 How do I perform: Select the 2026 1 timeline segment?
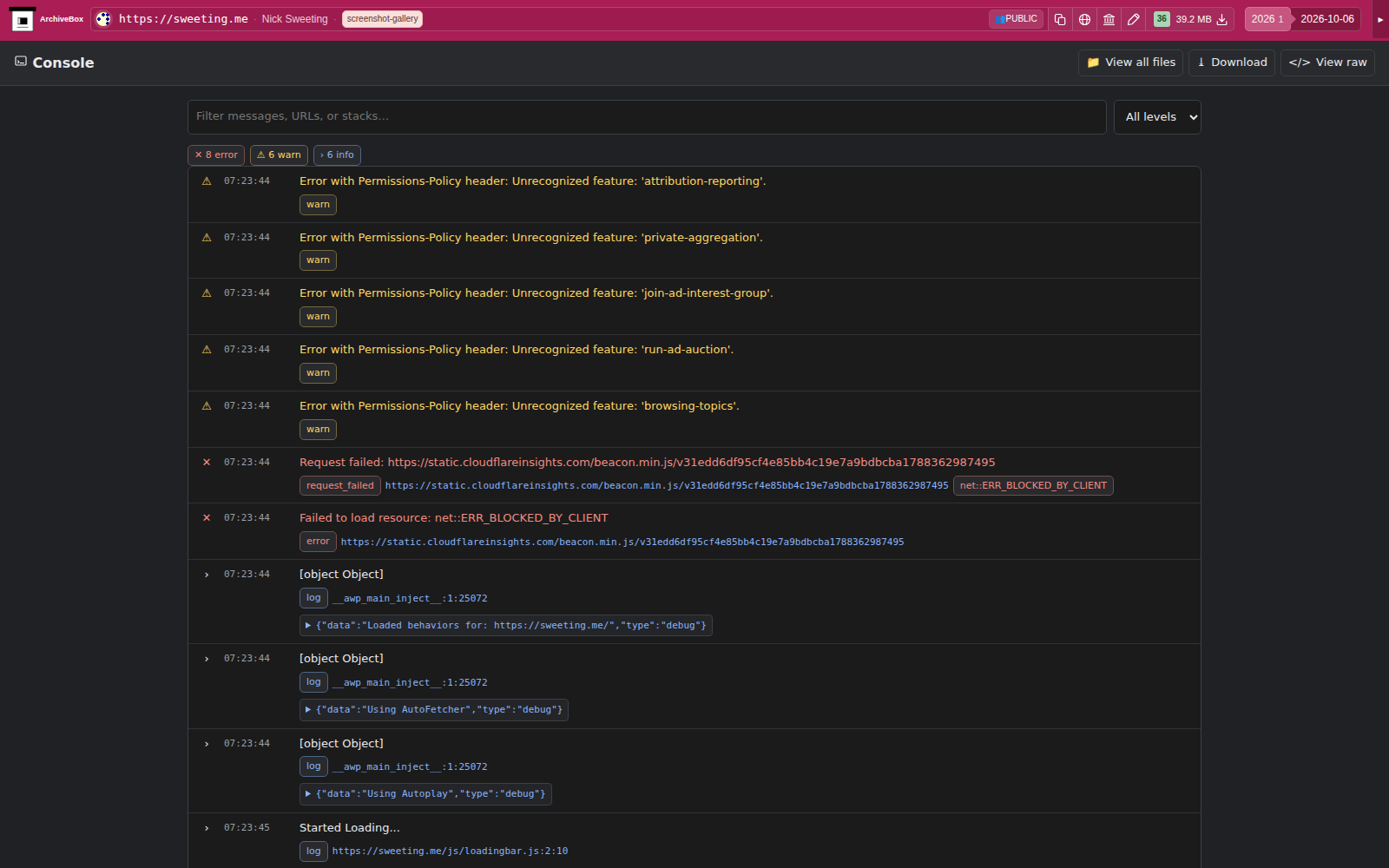1267,19
